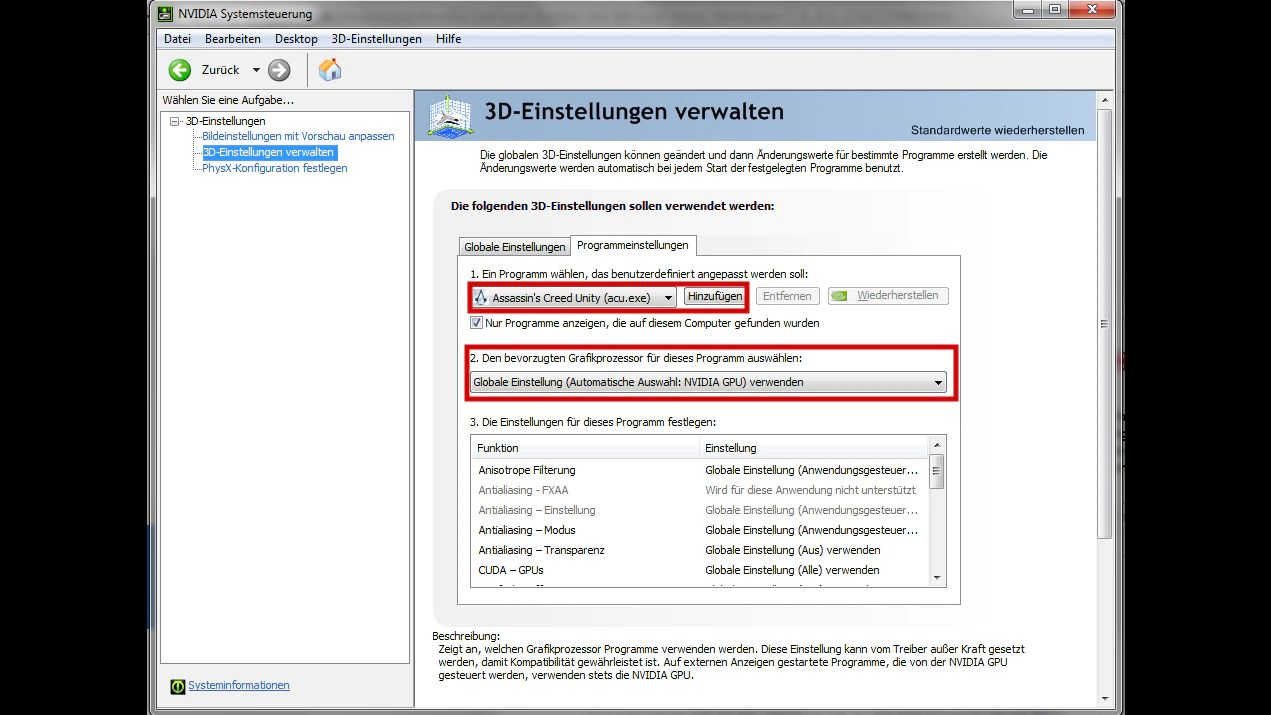The width and height of the screenshot is (1271, 715).
Task: Click the settings list scroll-down arrow
Action: click(x=937, y=577)
